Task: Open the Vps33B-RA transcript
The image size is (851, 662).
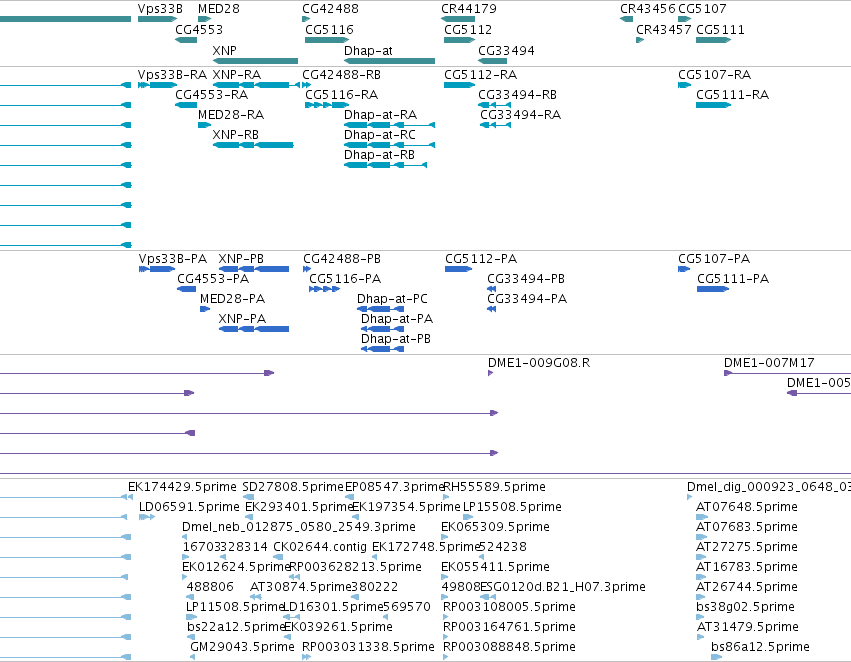Action: click(x=157, y=85)
